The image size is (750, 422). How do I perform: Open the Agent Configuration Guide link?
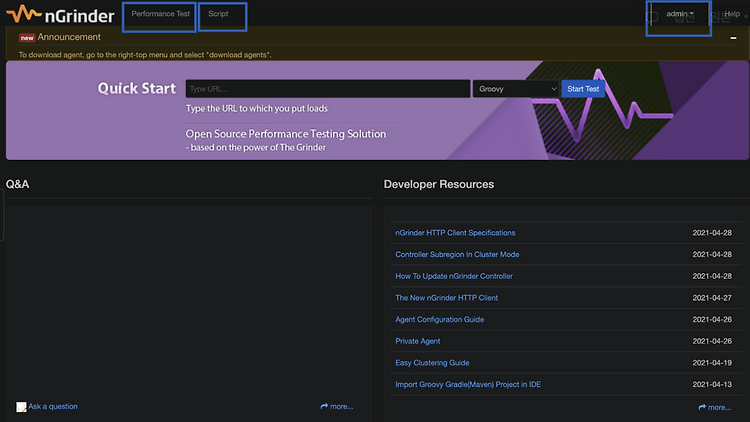click(439, 320)
